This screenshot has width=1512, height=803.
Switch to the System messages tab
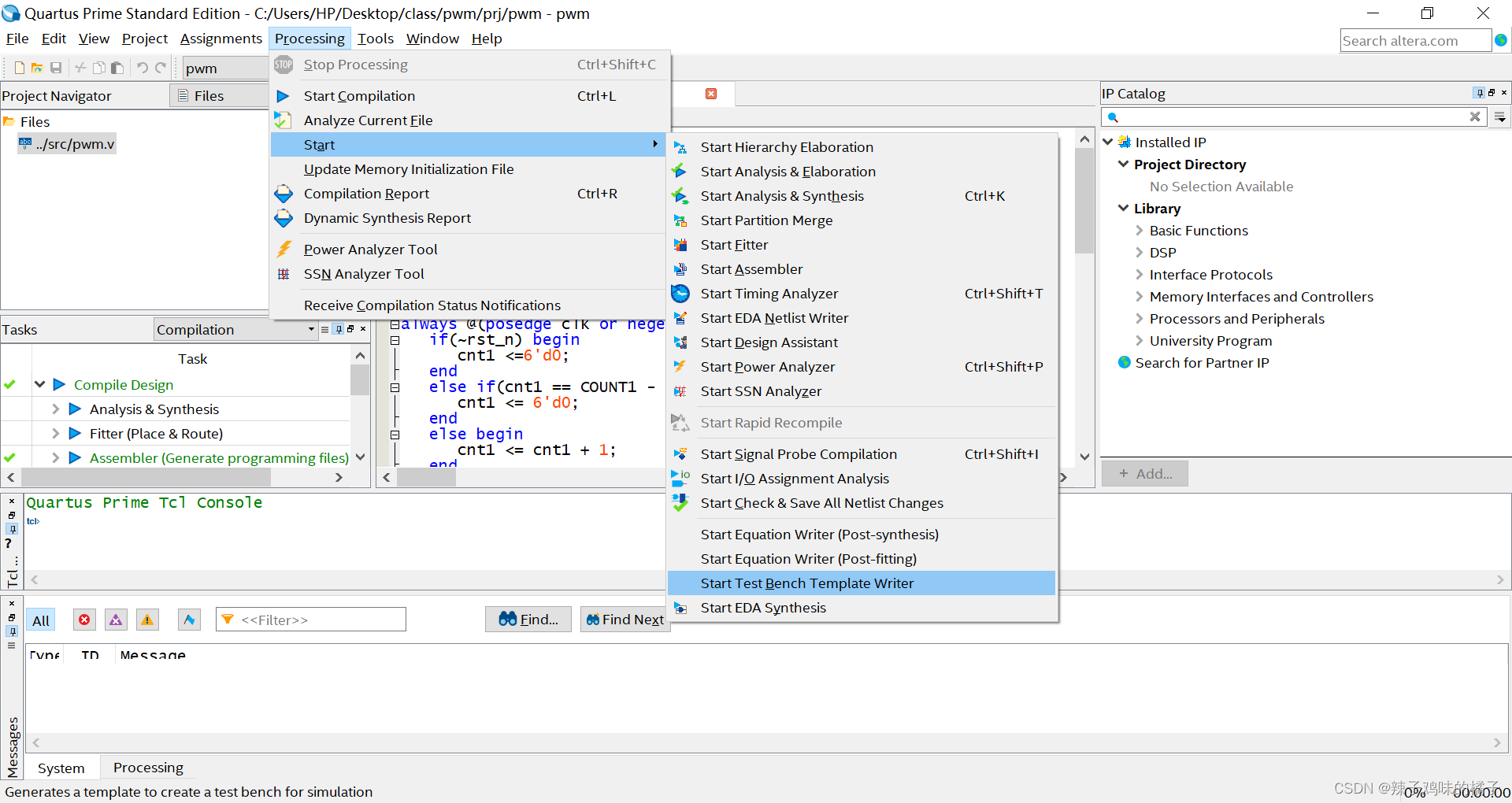point(61,768)
